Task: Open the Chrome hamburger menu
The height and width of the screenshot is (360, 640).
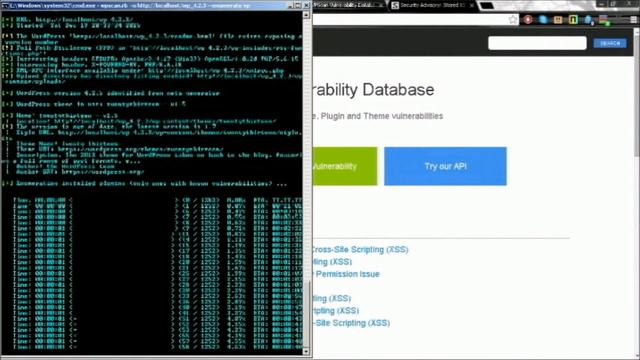Action: (x=633, y=20)
